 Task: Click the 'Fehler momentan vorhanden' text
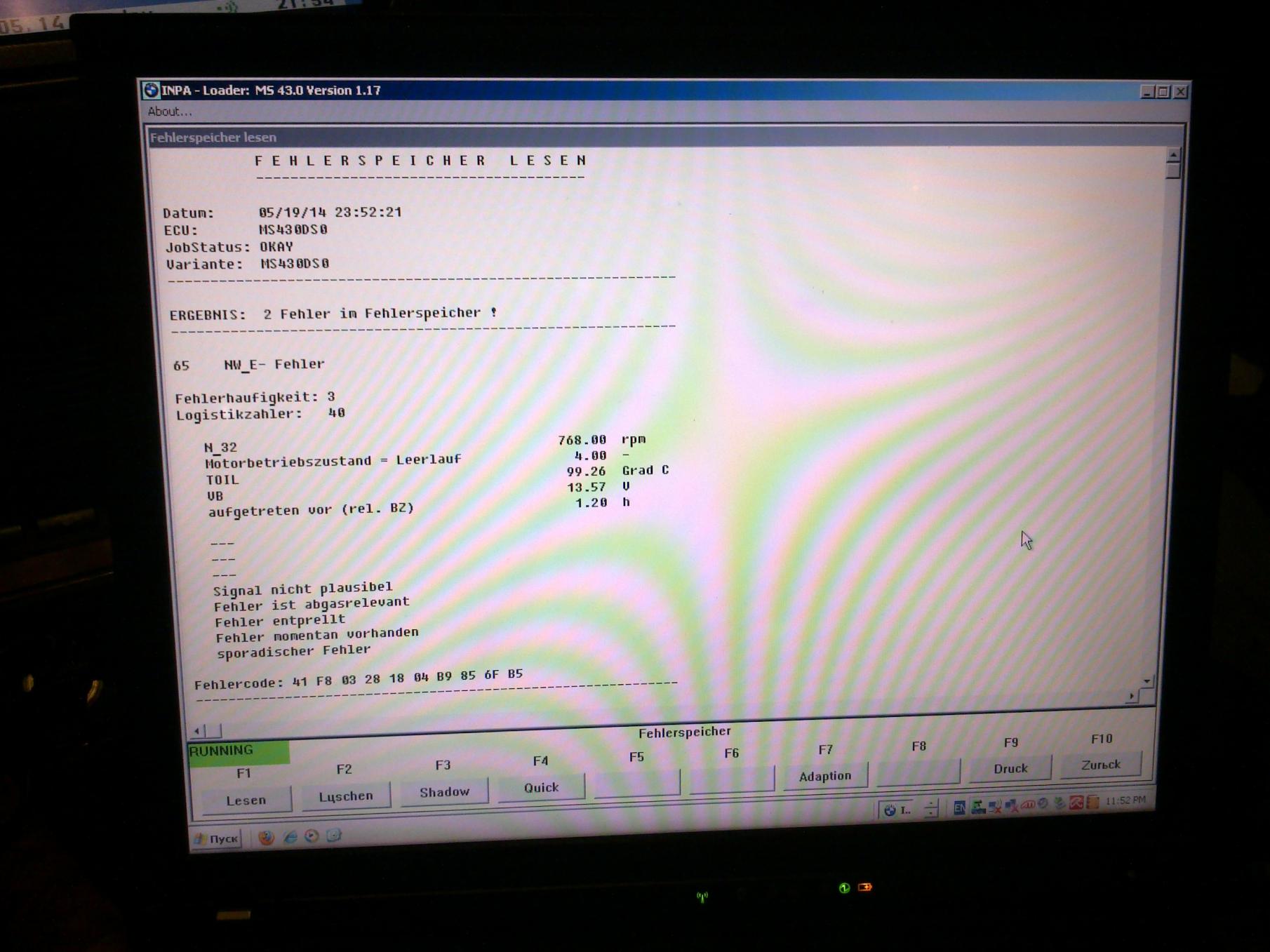click(317, 636)
